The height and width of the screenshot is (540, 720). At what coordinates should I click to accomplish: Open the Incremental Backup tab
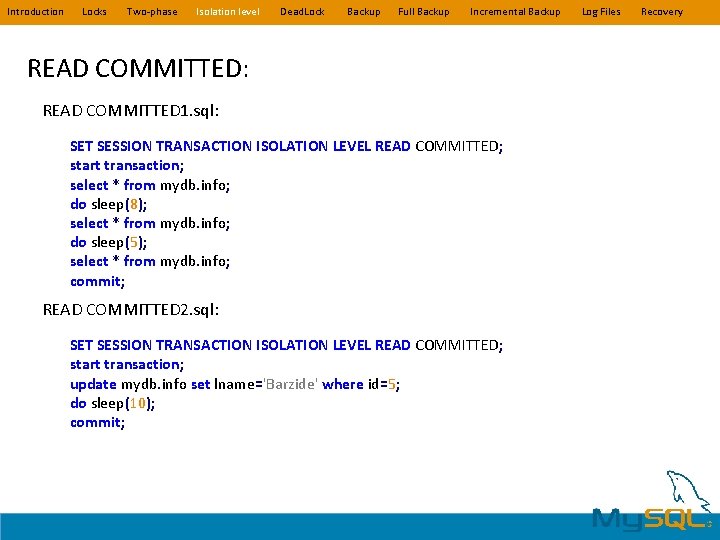point(515,12)
